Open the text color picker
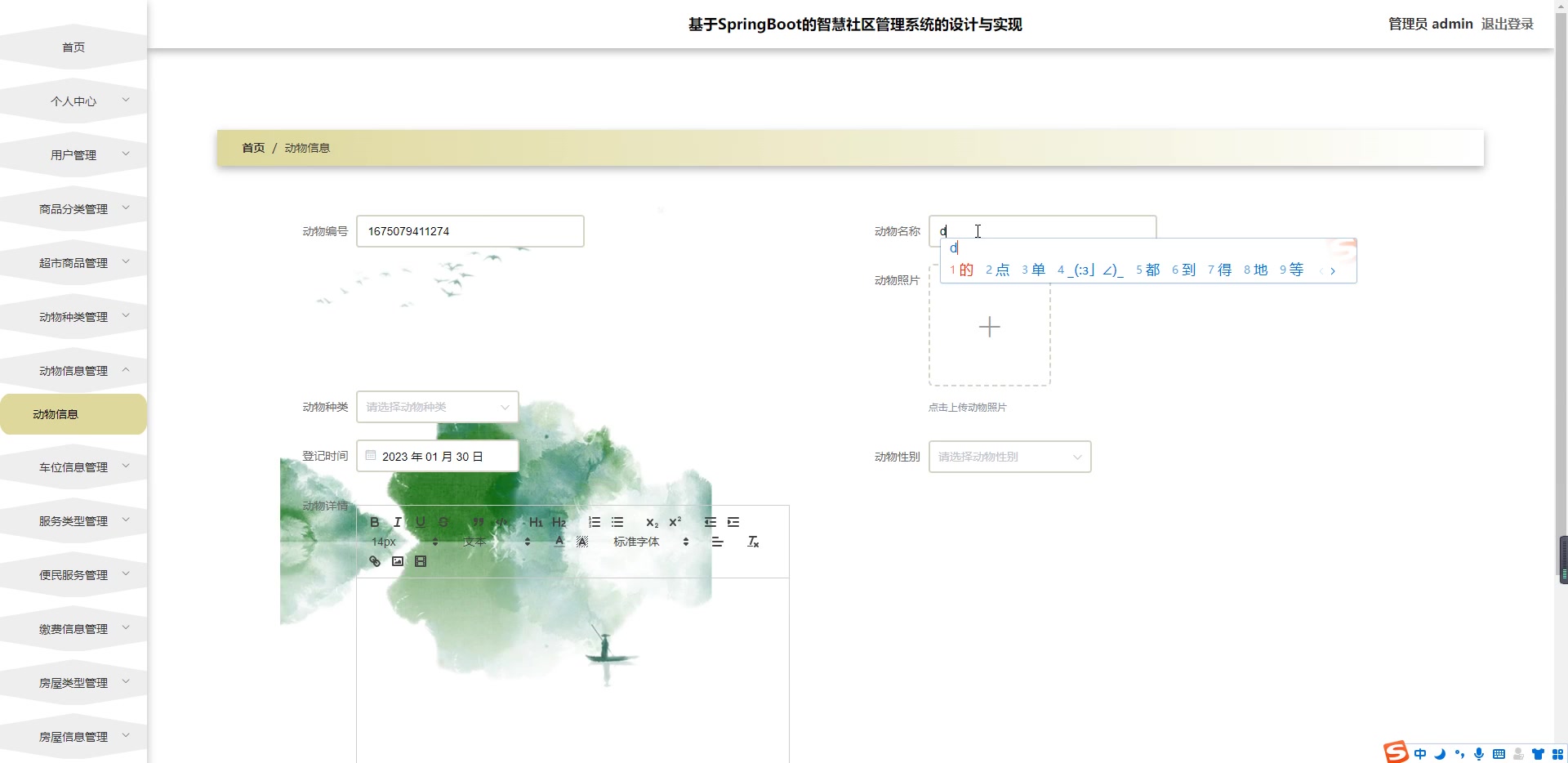Image resolution: width=1568 pixels, height=763 pixels. [x=559, y=542]
